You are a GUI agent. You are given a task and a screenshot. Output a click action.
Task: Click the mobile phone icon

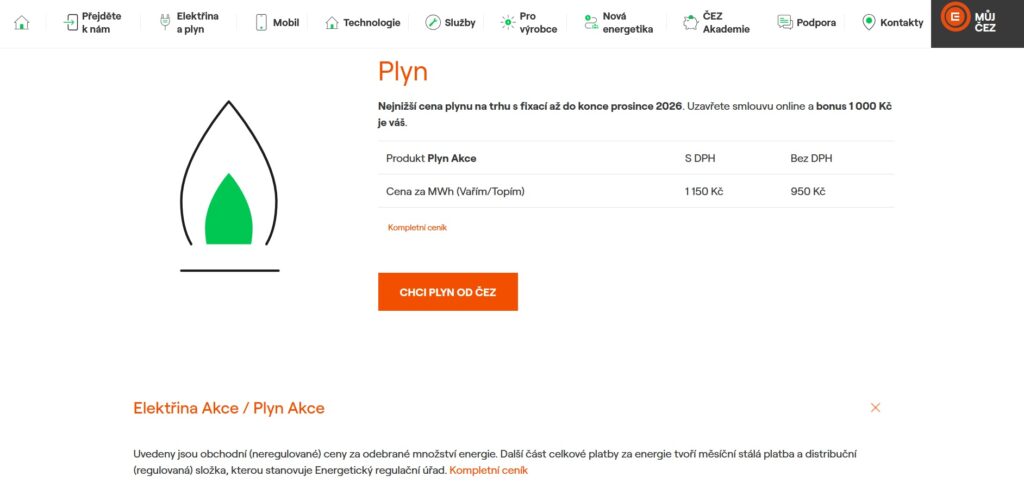[261, 23]
